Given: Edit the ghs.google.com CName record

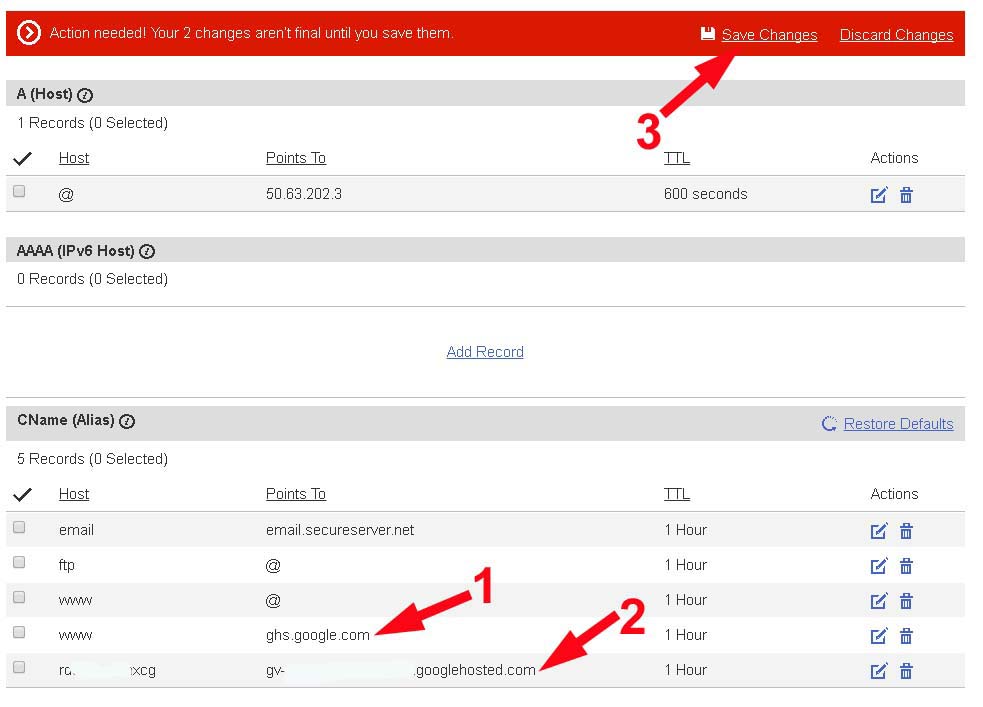Looking at the screenshot, I should 879,636.
